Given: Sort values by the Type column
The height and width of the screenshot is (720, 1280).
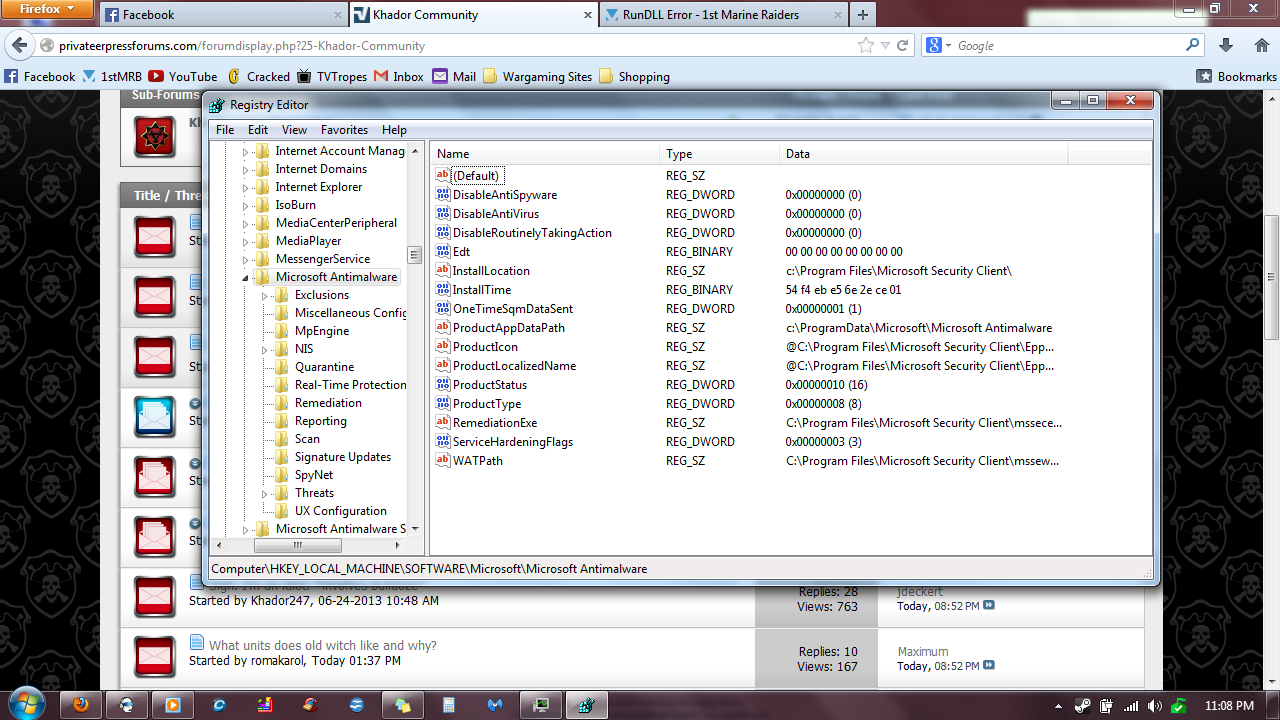Looking at the screenshot, I should pos(721,154).
